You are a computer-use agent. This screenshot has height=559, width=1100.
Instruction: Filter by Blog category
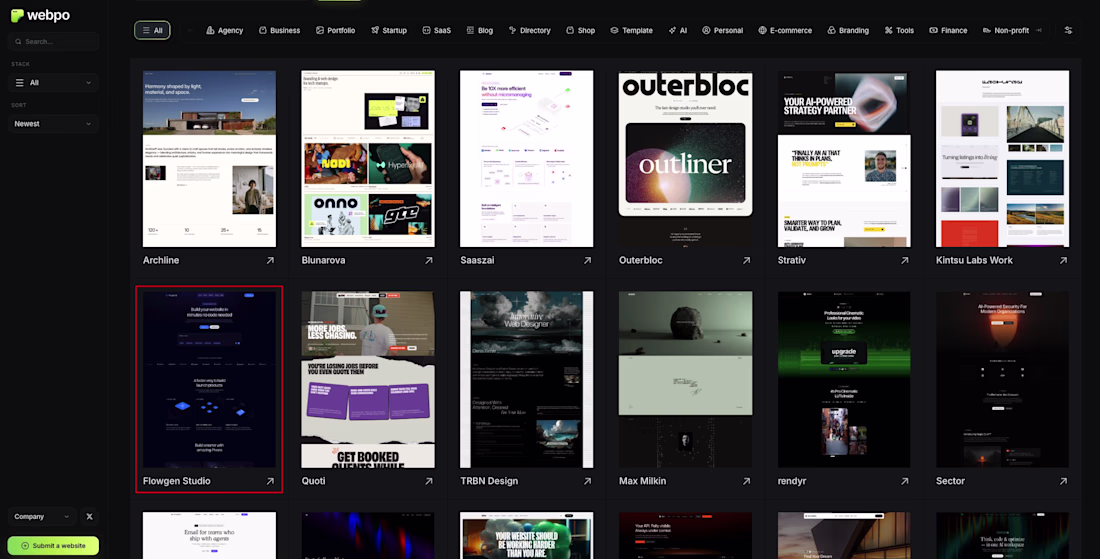click(x=480, y=30)
